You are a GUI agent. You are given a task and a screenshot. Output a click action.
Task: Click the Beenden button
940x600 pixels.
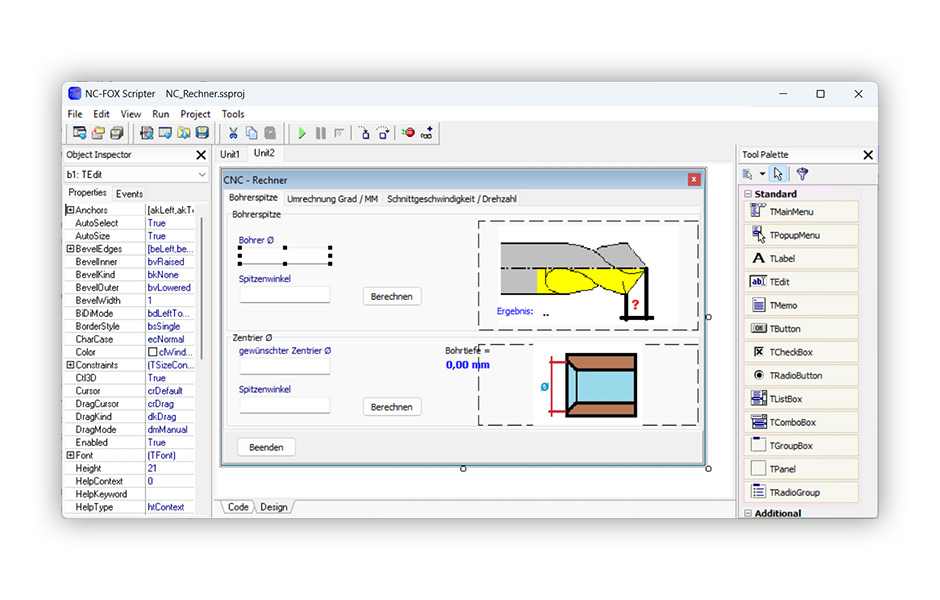pyautogui.click(x=266, y=447)
